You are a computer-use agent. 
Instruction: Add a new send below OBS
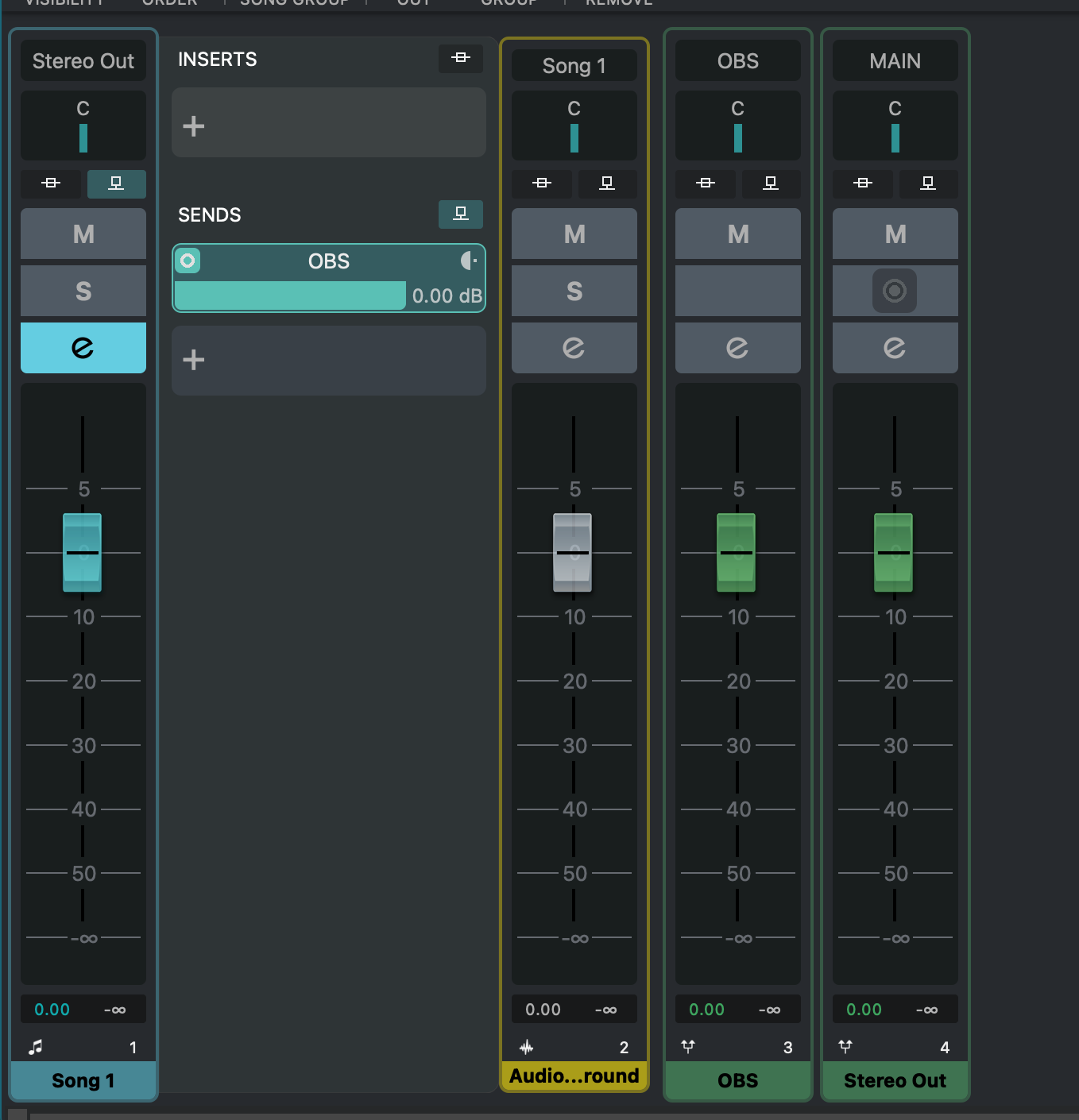[x=328, y=360]
